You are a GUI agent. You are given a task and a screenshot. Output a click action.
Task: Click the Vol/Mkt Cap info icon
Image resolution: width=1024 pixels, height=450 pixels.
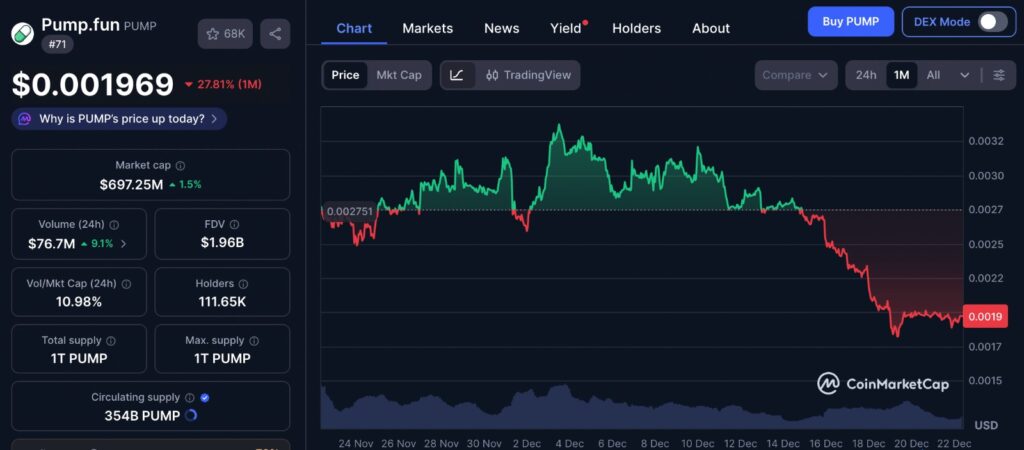[x=127, y=284]
